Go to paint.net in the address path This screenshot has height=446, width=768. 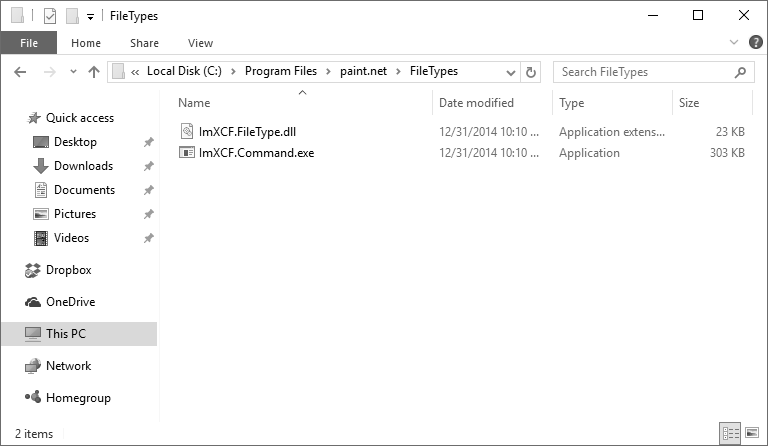pyautogui.click(x=363, y=71)
